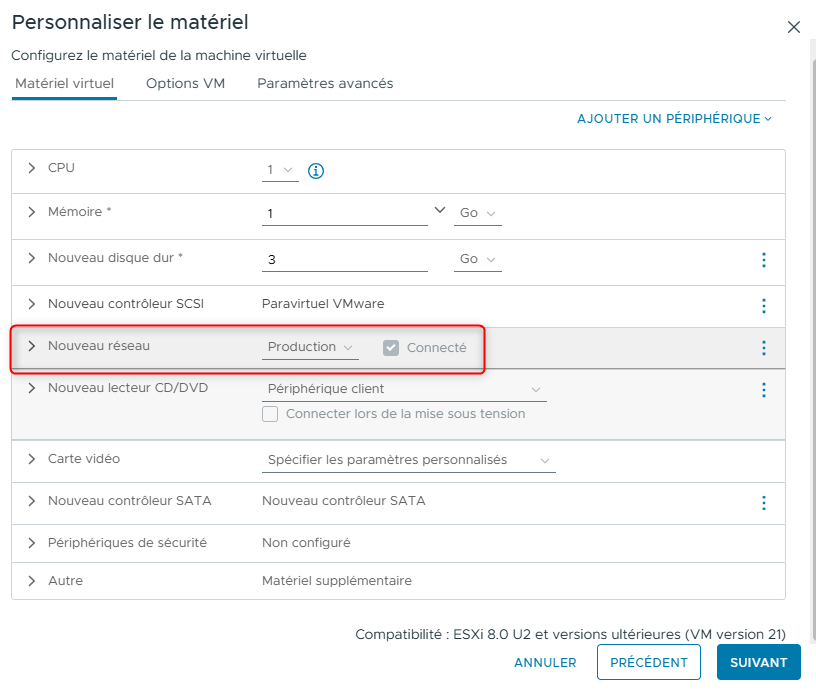This screenshot has width=816, height=690.
Task: Change the memory unit Go dropdown
Action: 478,213
